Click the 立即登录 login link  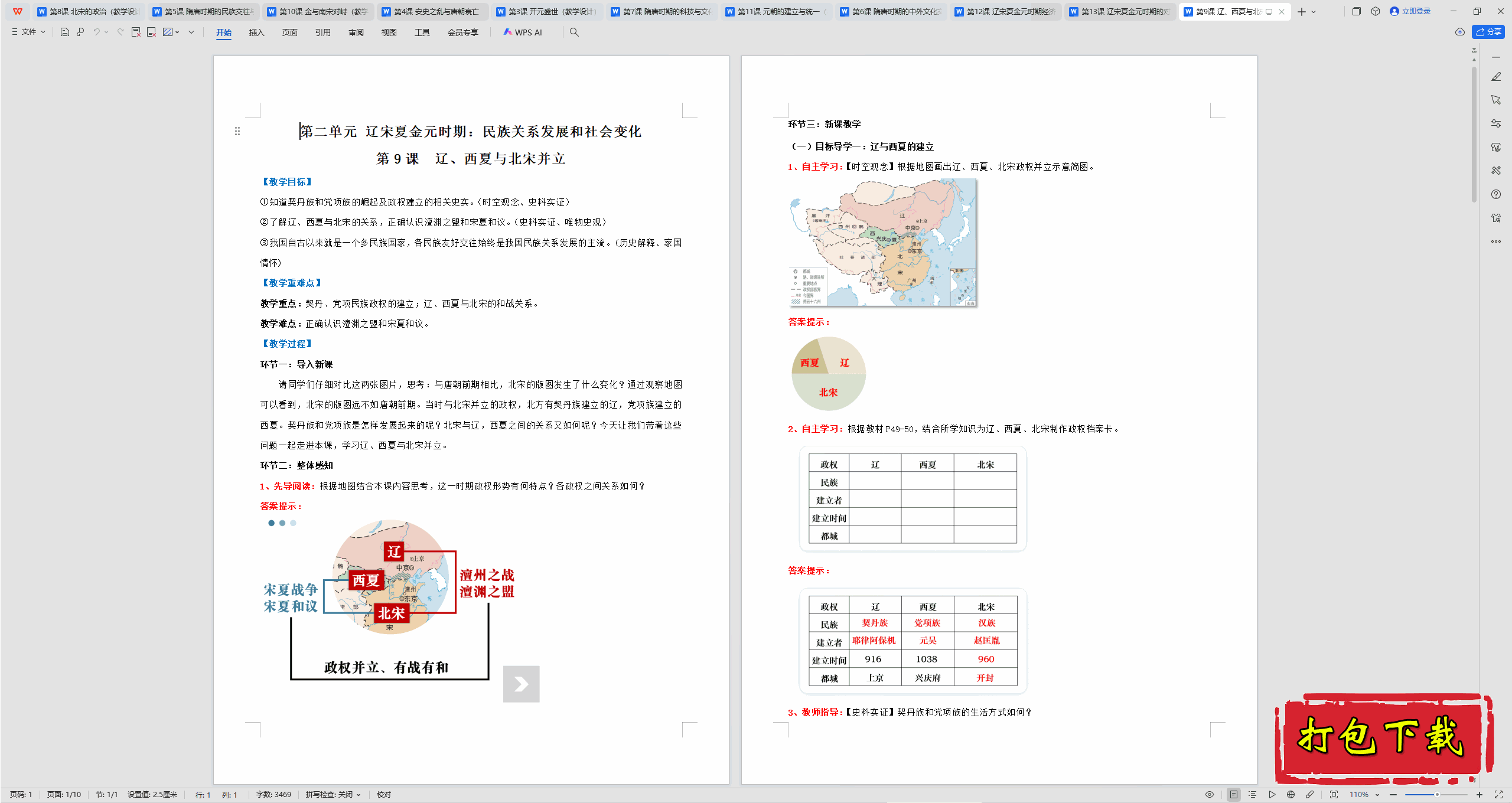point(1410,11)
